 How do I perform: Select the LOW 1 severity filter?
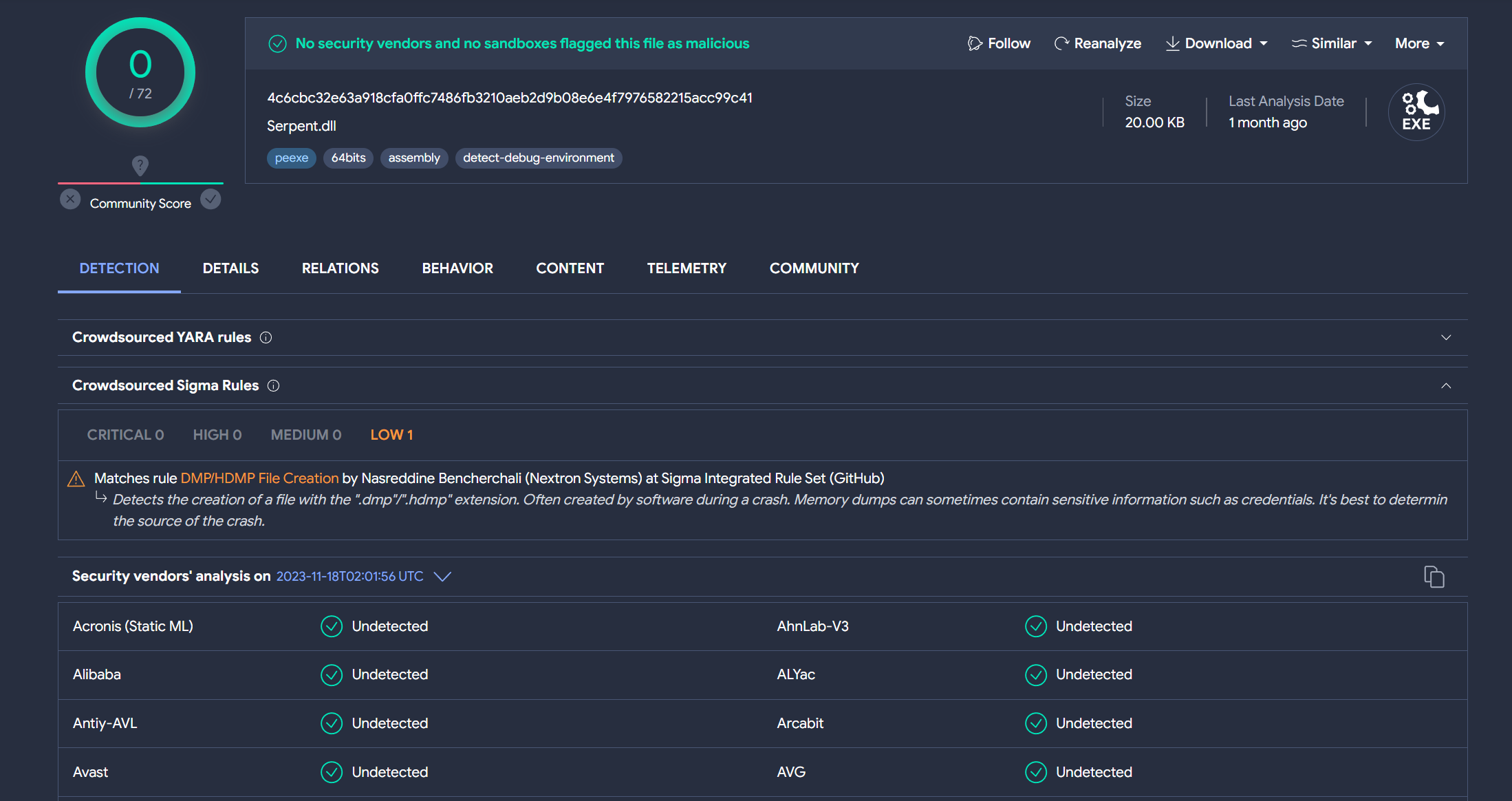point(391,435)
